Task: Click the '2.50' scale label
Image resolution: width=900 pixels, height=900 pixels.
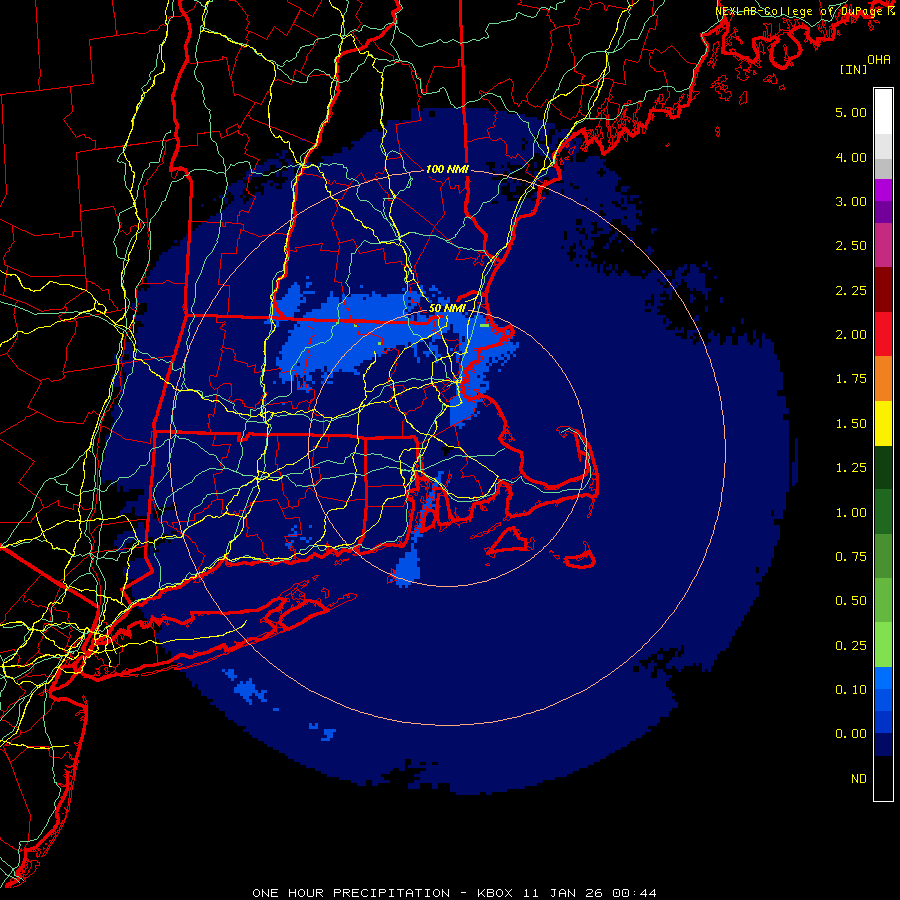Action: click(851, 246)
